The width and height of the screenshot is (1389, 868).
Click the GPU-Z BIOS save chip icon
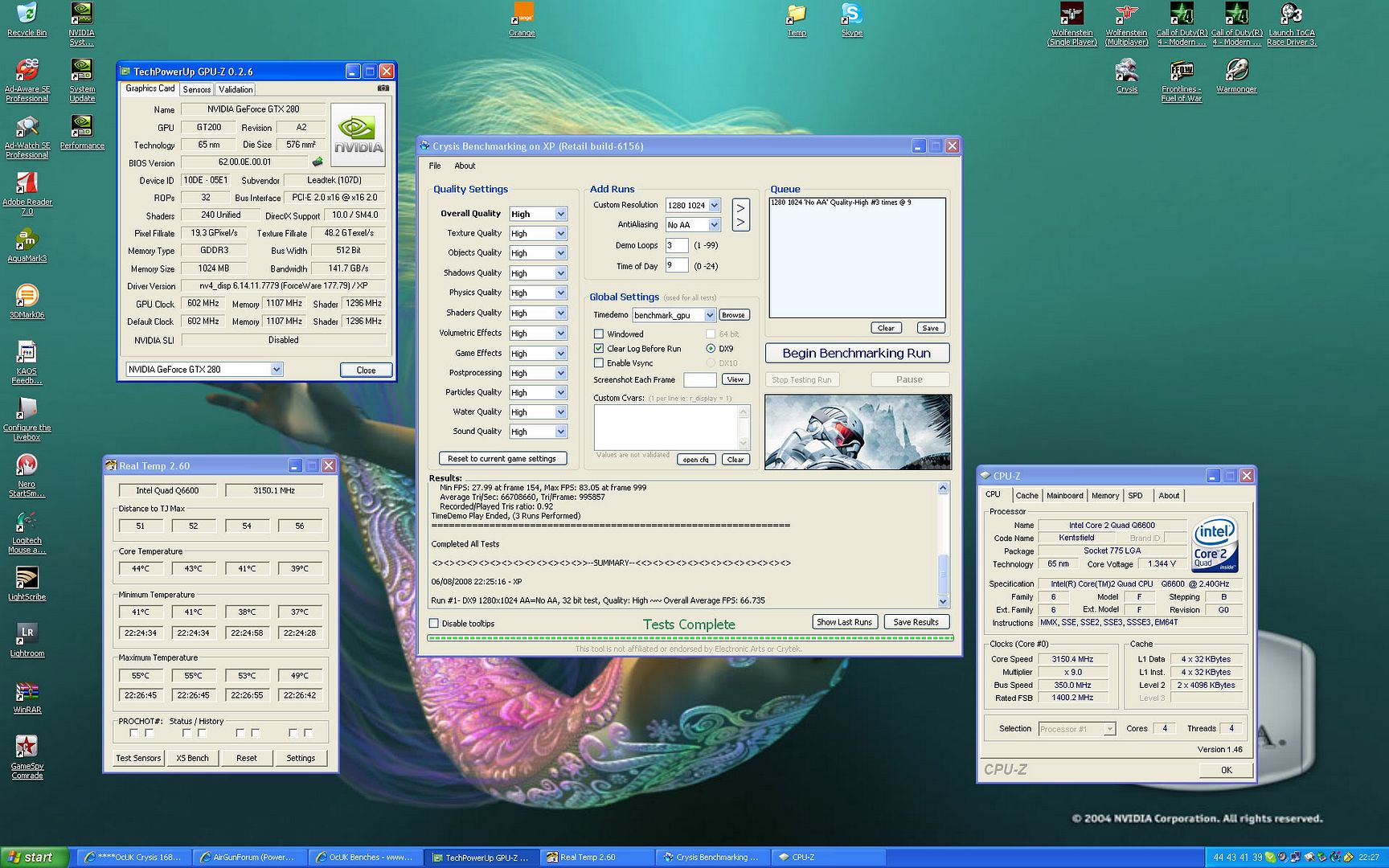(318, 162)
